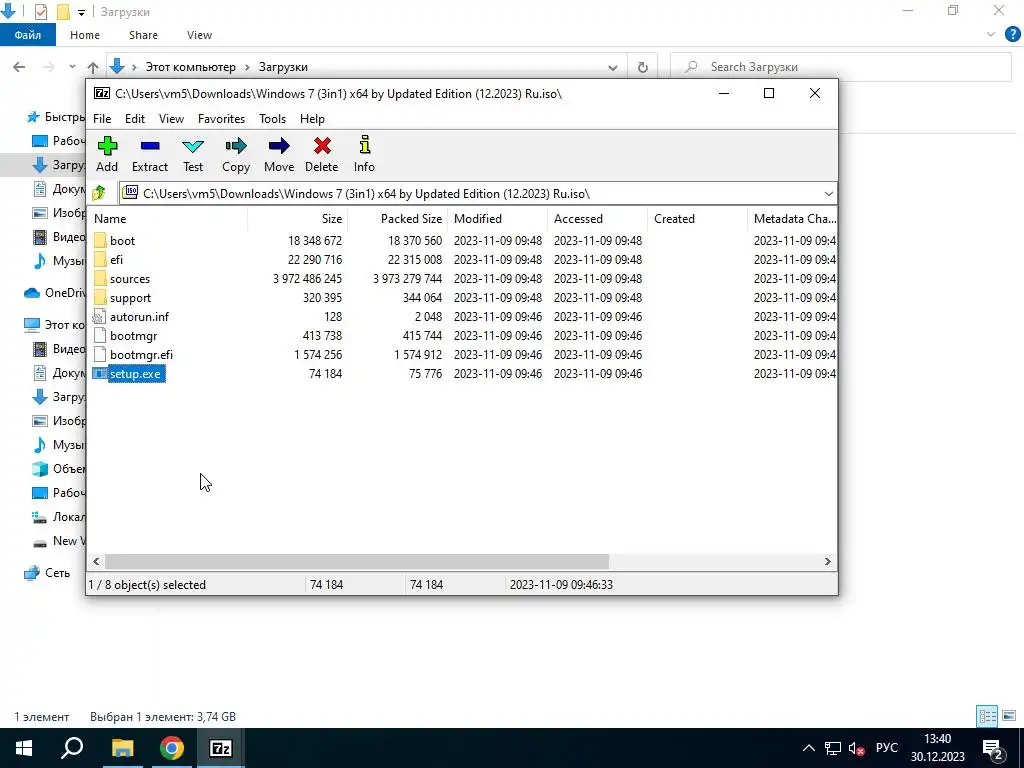The image size is (1024, 768).
Task: Sort by the Packed Size column
Action: coord(397,219)
